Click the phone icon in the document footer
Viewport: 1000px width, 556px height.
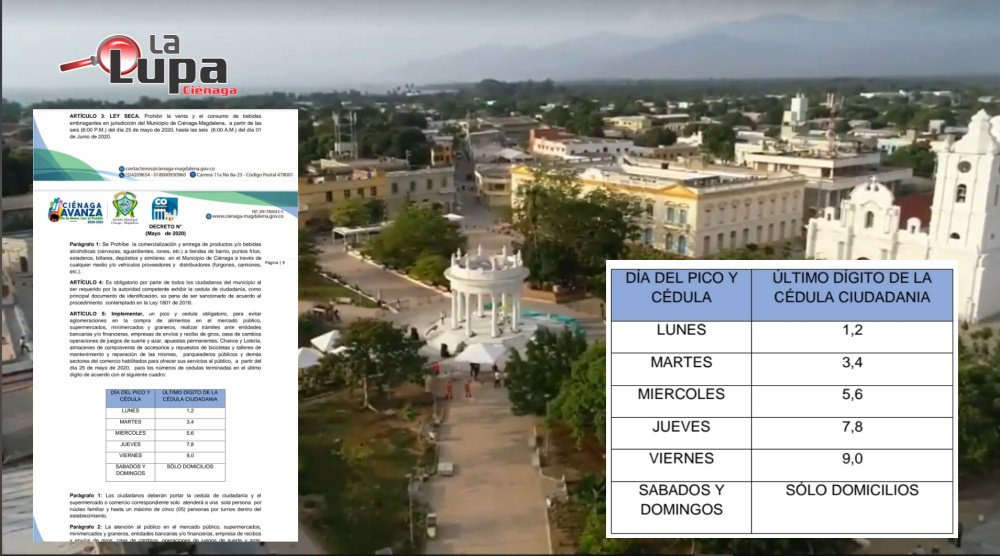tap(121, 175)
